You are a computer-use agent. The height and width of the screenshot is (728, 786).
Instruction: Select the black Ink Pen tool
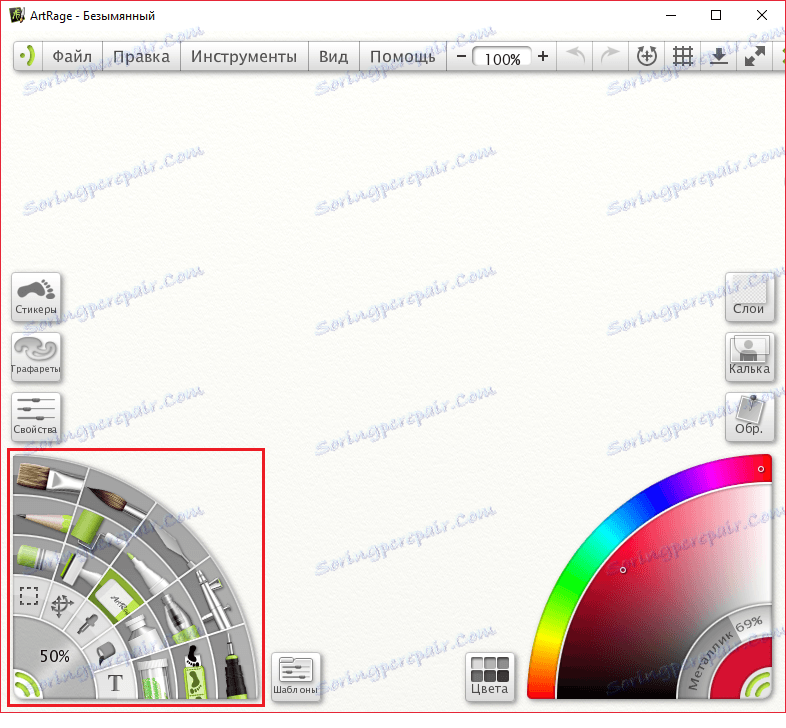[x=233, y=667]
